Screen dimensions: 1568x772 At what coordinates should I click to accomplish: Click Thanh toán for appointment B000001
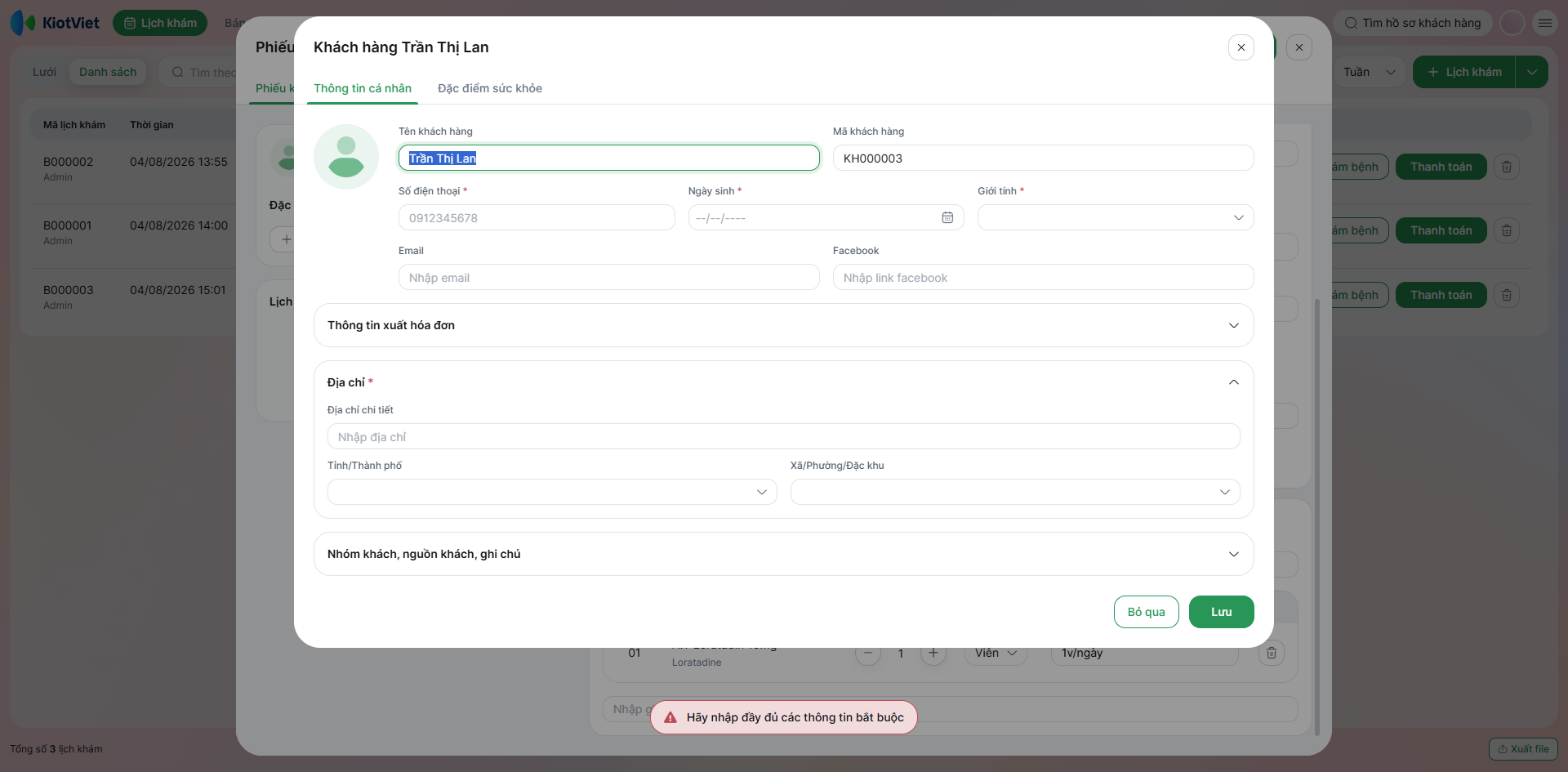coord(1441,230)
